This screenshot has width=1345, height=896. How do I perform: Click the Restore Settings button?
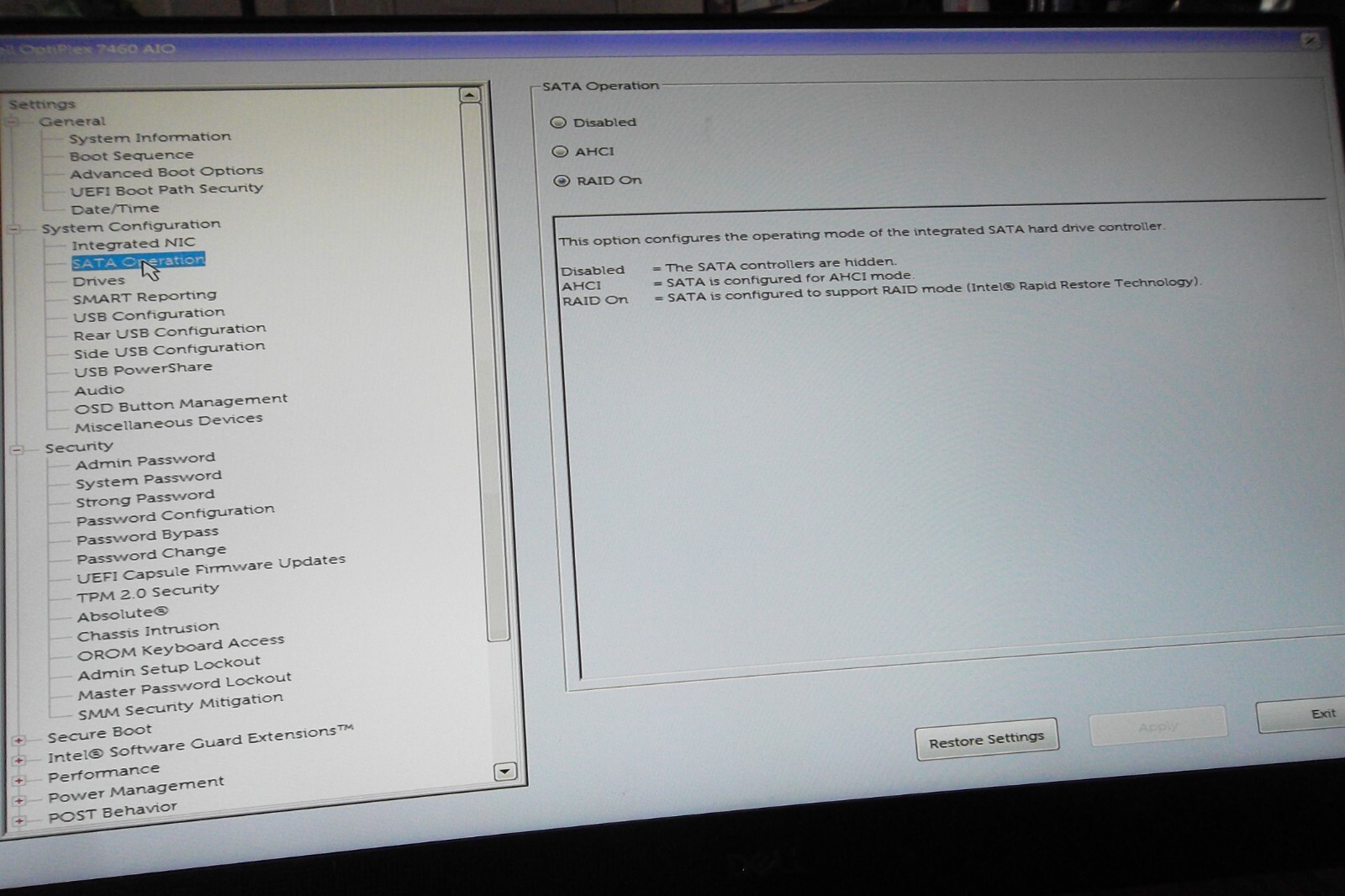tap(986, 739)
